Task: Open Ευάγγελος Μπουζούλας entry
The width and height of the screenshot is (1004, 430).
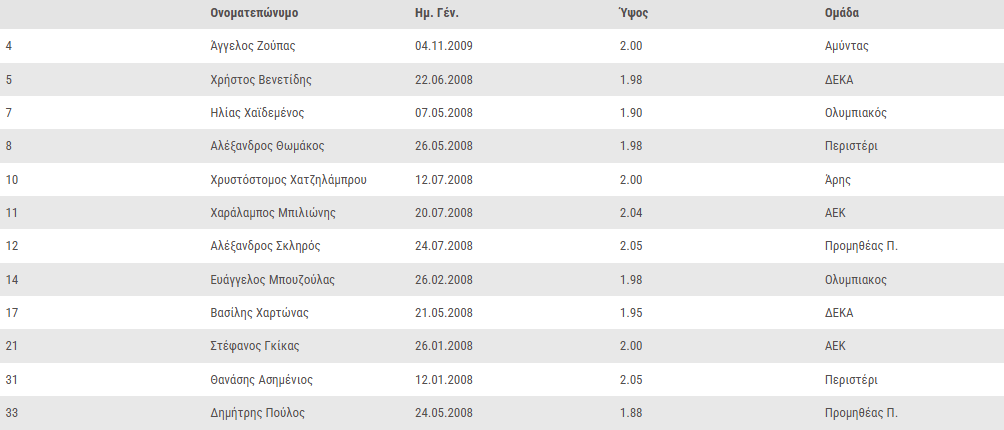Action: point(272,280)
